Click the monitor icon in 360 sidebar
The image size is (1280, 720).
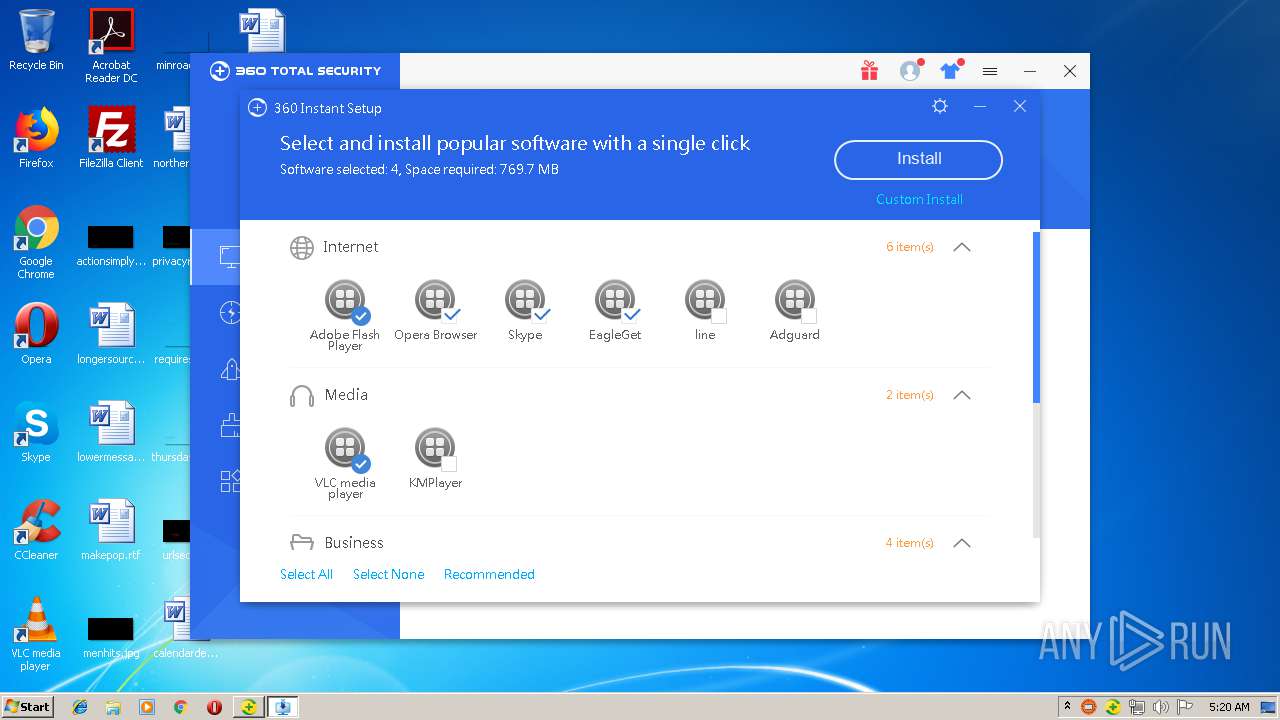pos(230,258)
